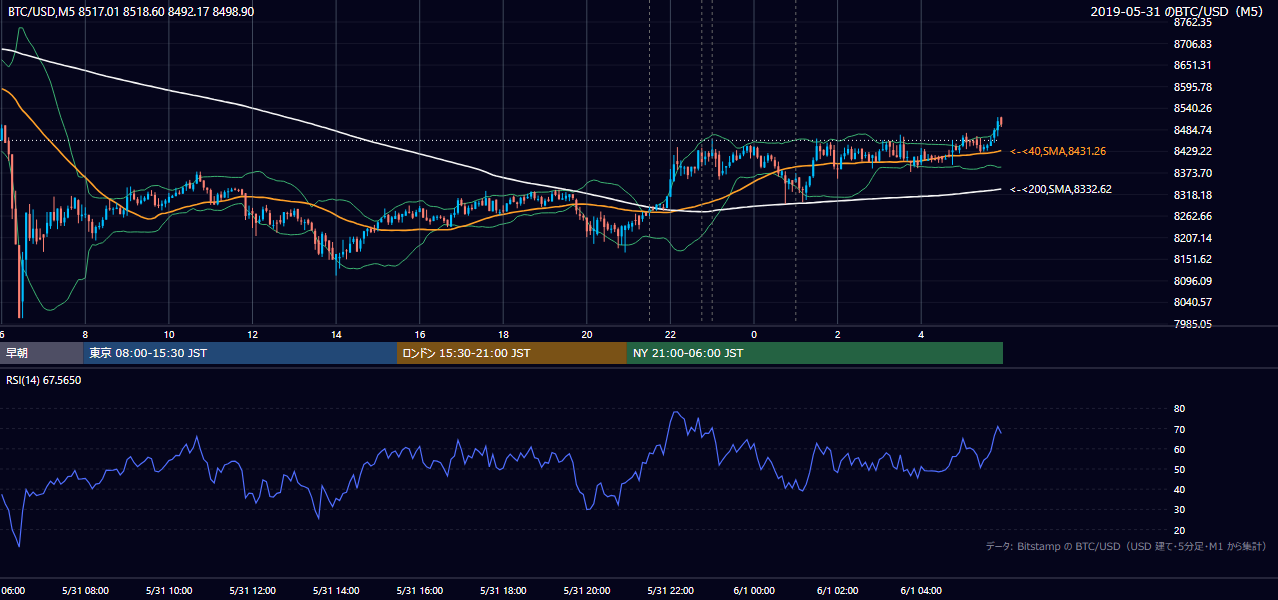Screen dimensions: 1278x600
Task: Click hour label 16 under price chart
Action: 420,334
